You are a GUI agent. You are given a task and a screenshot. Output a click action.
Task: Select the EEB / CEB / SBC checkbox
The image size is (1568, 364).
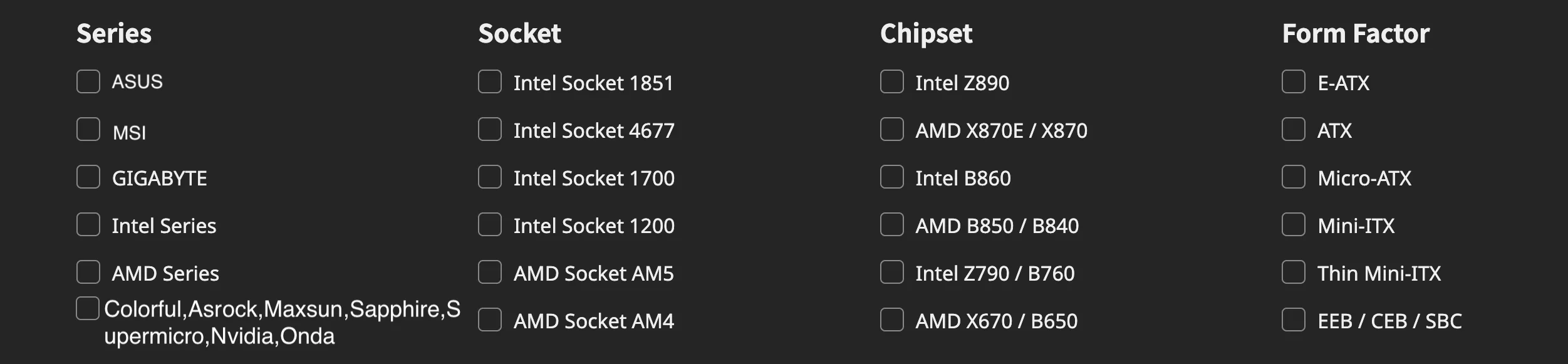click(x=1294, y=320)
